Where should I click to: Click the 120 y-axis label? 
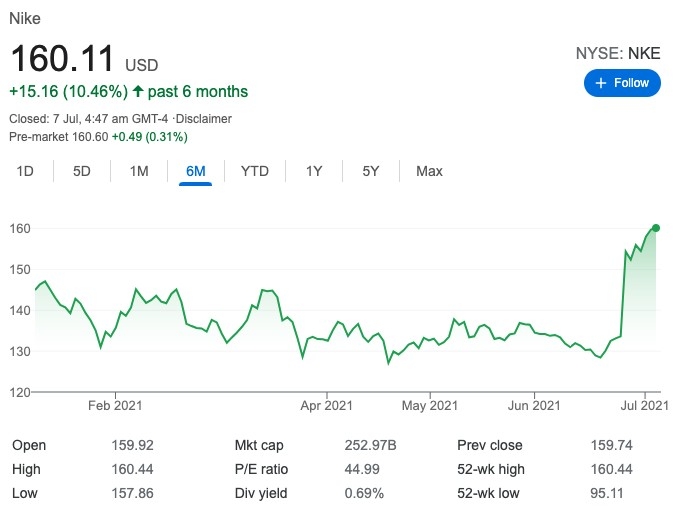20,392
